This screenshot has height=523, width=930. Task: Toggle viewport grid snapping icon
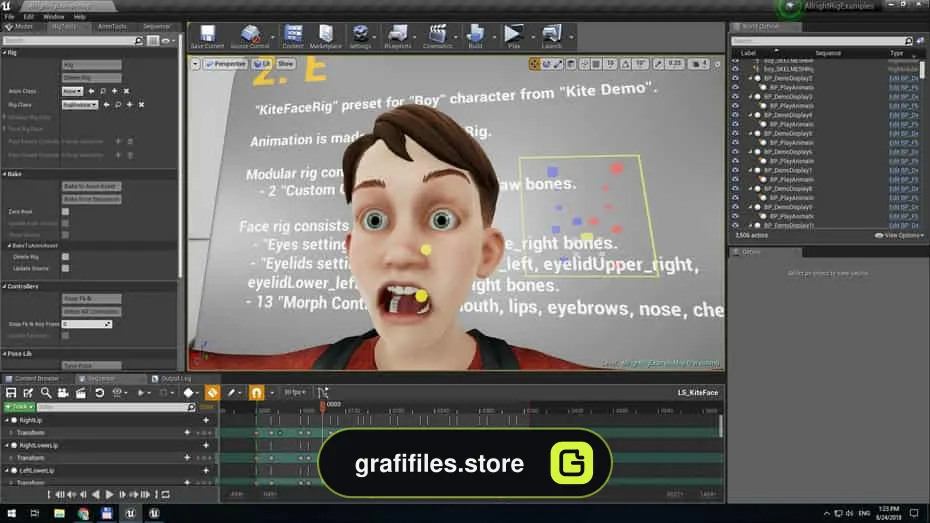[597, 64]
